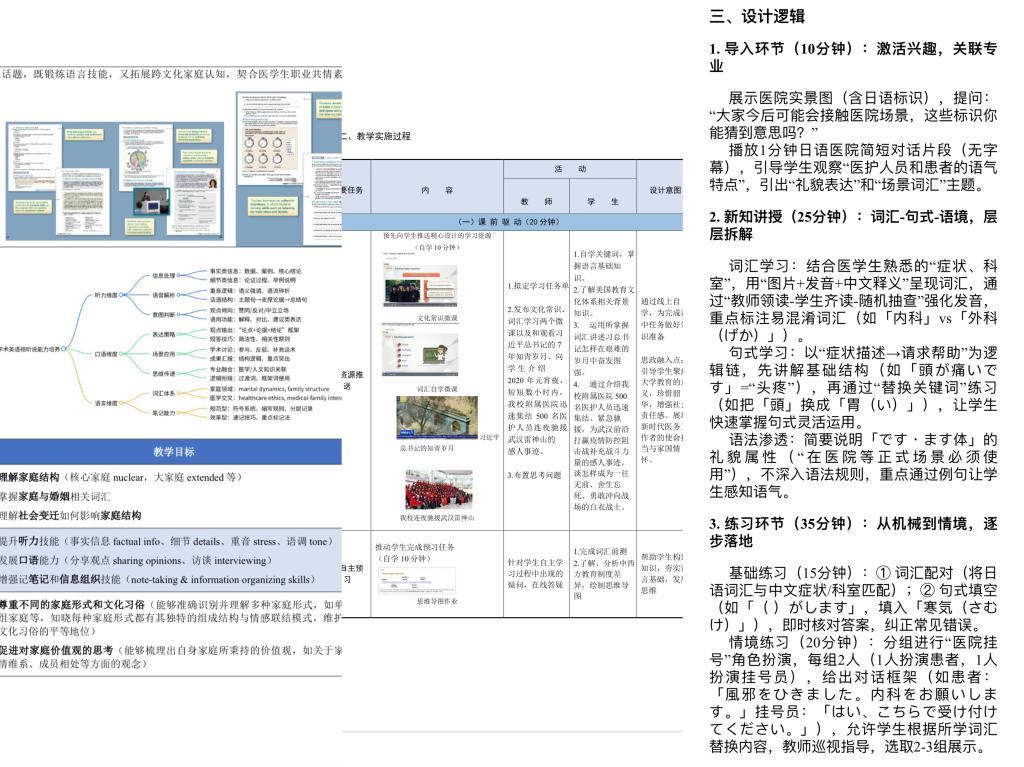Click the 教师 column header
Screen dimensions: 1024x767
(x=535, y=200)
